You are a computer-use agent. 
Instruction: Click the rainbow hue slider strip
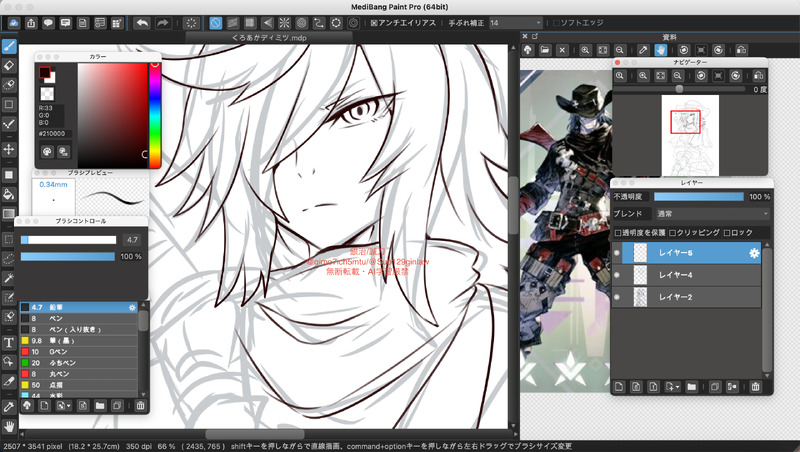[x=155, y=115]
